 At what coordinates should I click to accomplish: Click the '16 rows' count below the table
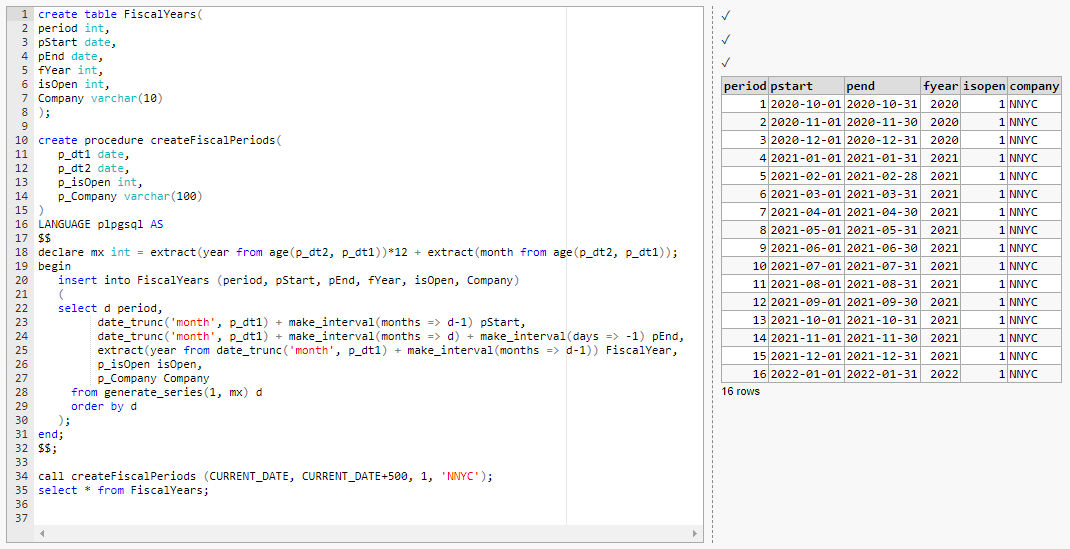pos(740,391)
